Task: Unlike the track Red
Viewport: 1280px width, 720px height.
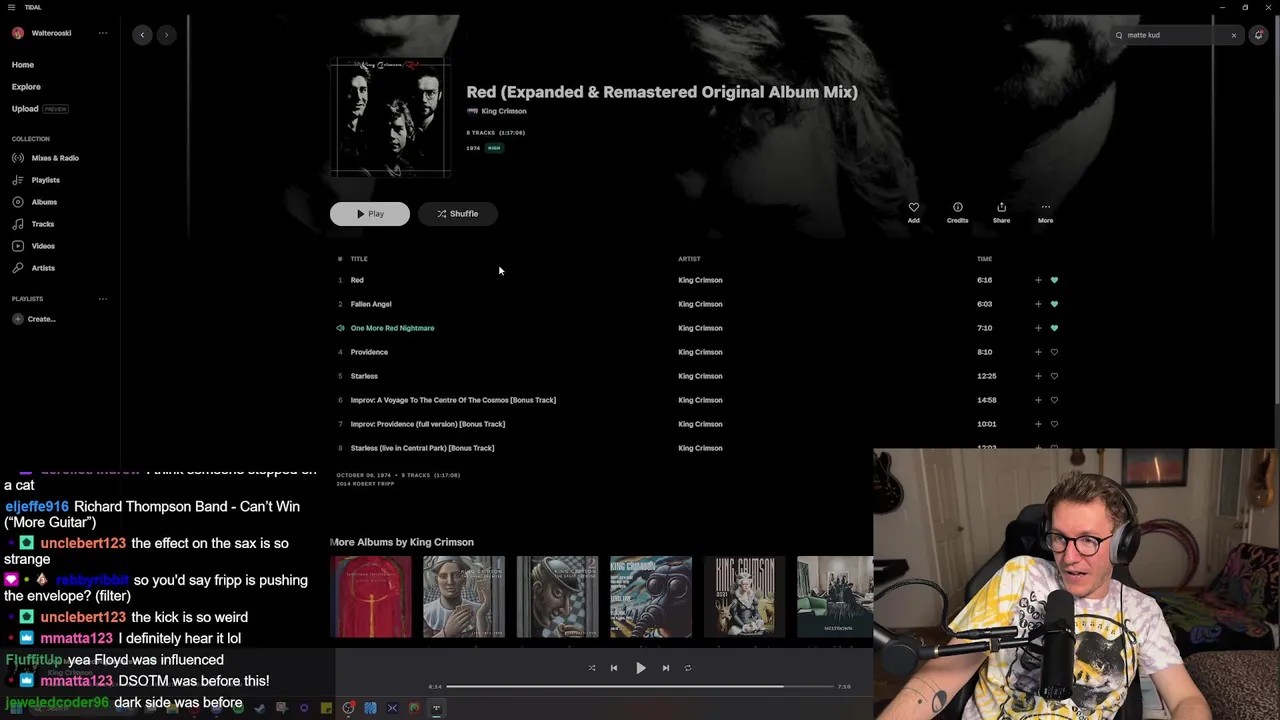Action: (x=1054, y=280)
